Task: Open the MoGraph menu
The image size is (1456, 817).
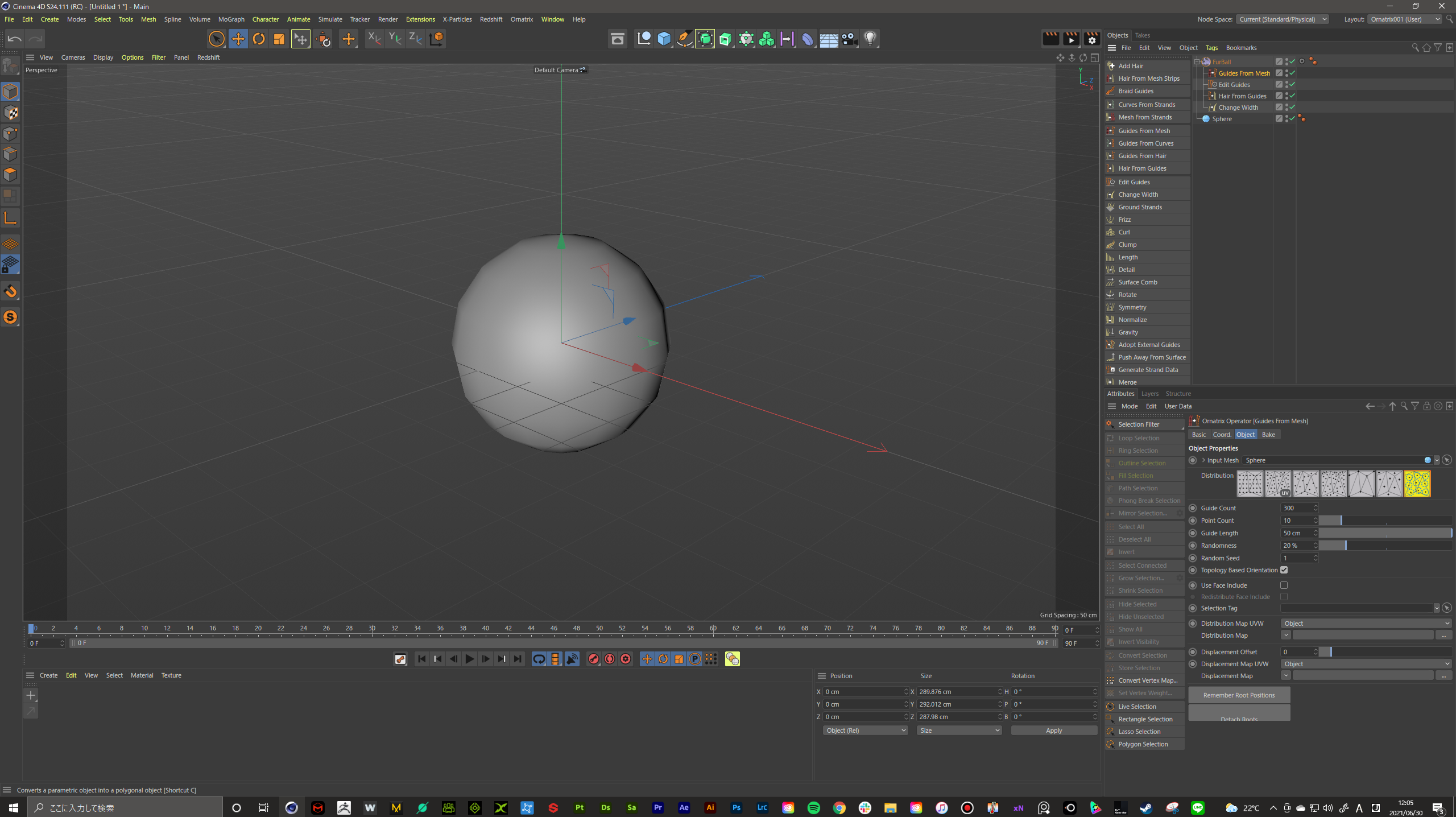Action: point(231,19)
